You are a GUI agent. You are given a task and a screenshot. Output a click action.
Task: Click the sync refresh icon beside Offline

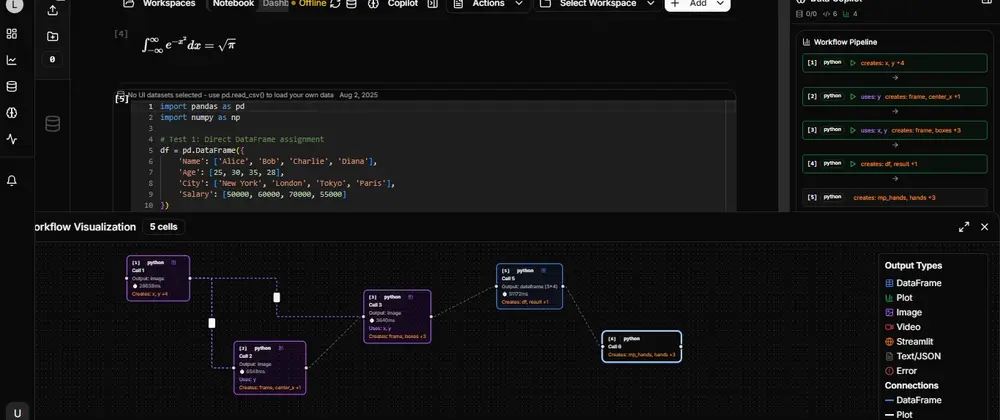coord(335,4)
